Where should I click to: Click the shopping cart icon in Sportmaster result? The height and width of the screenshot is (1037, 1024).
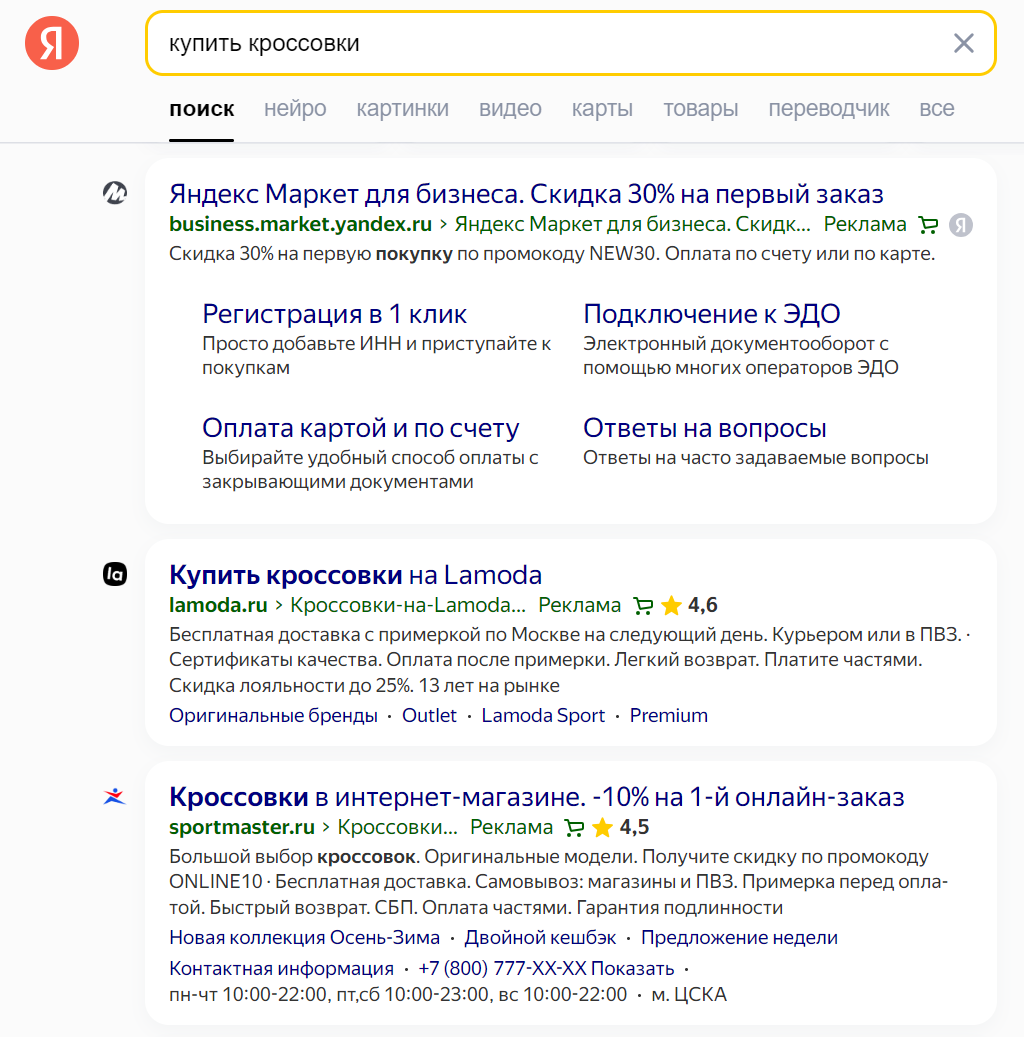(574, 827)
